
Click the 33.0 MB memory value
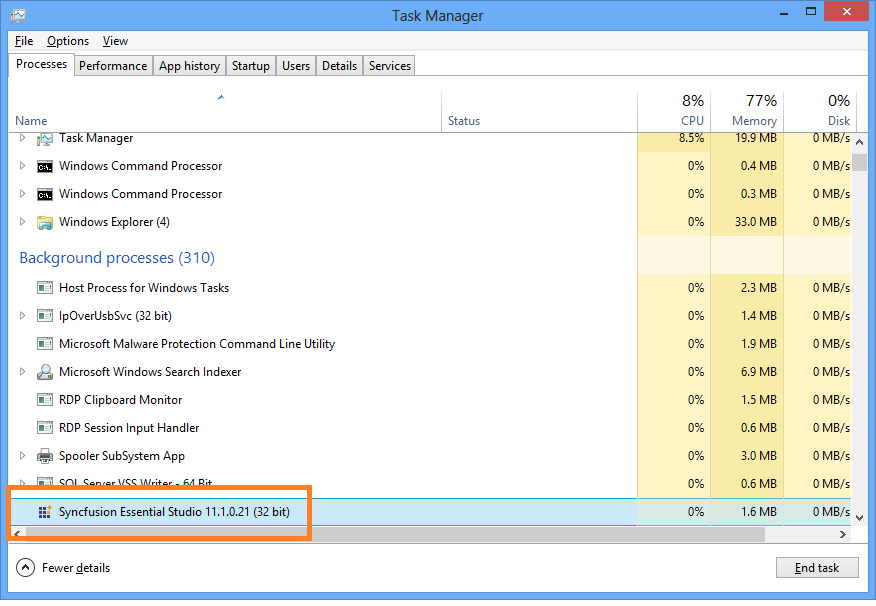tap(755, 222)
